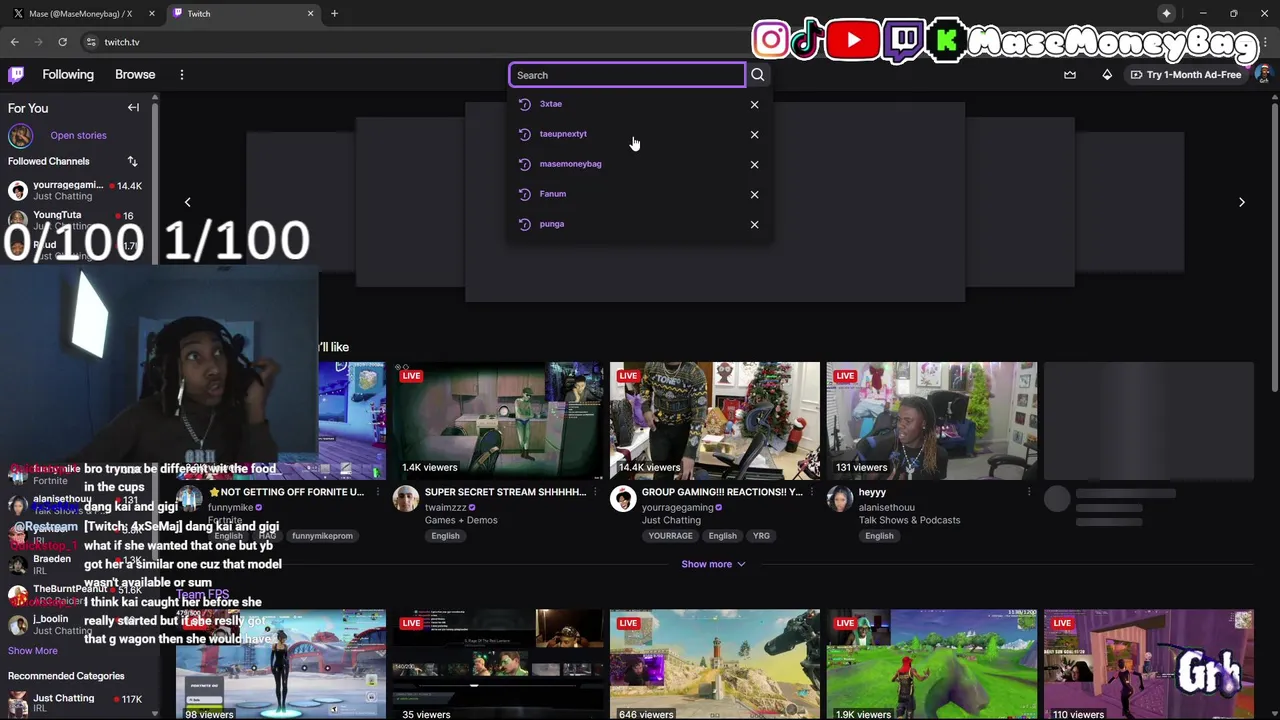Open stories from the sidebar
Image resolution: width=1280 pixels, height=720 pixels.
(x=78, y=135)
